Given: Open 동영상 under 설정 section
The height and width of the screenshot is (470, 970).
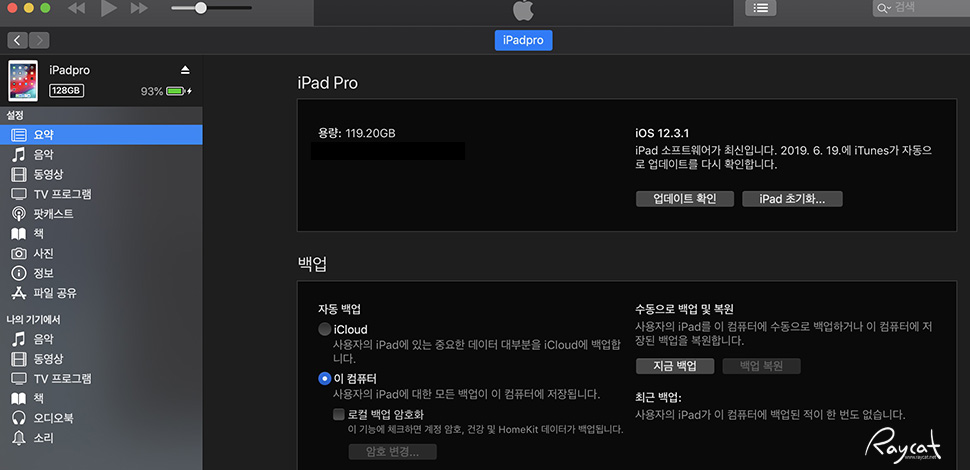Looking at the screenshot, I should point(101,174).
